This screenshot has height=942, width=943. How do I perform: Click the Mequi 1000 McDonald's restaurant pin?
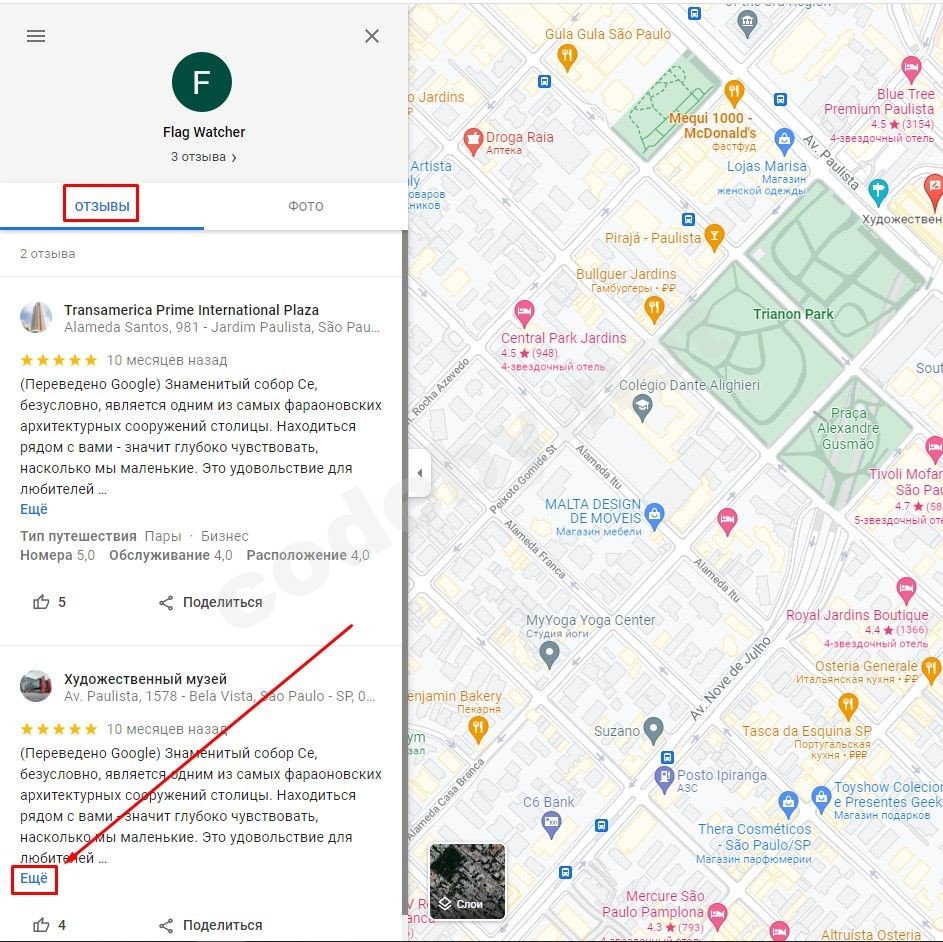(x=734, y=92)
